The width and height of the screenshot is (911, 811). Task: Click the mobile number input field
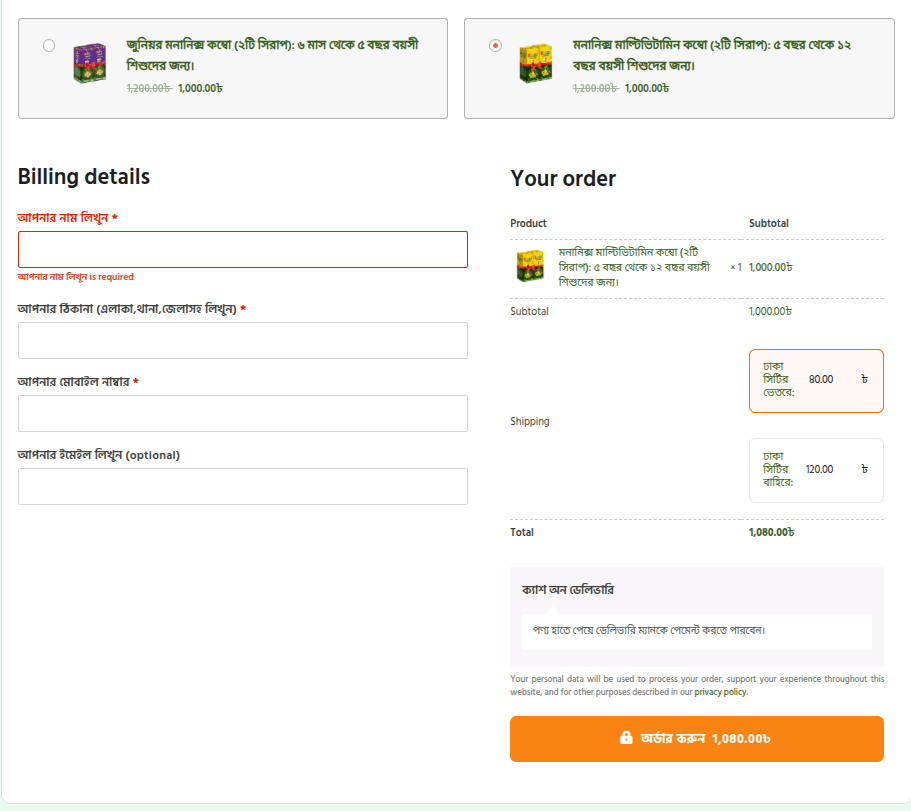tap(242, 413)
